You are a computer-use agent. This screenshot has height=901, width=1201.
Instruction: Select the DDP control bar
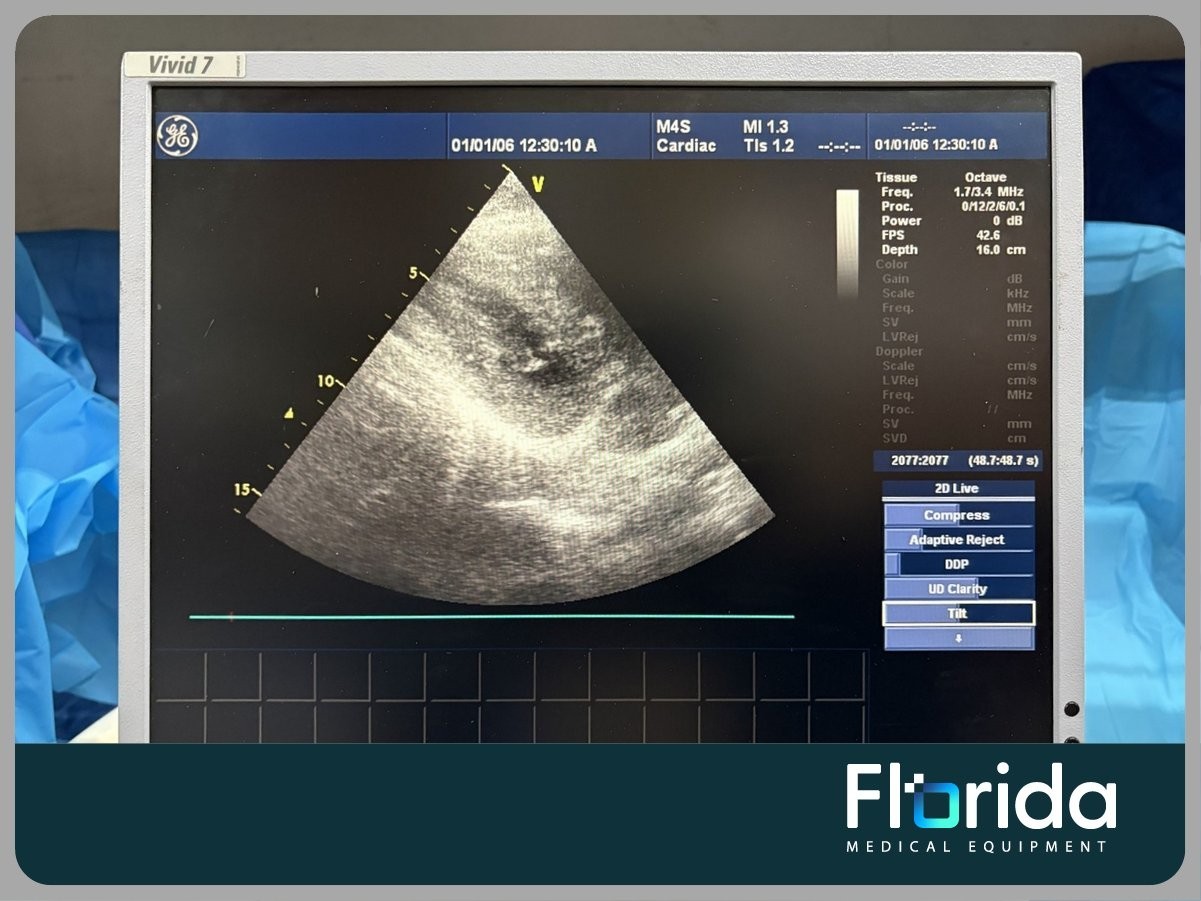(957, 564)
